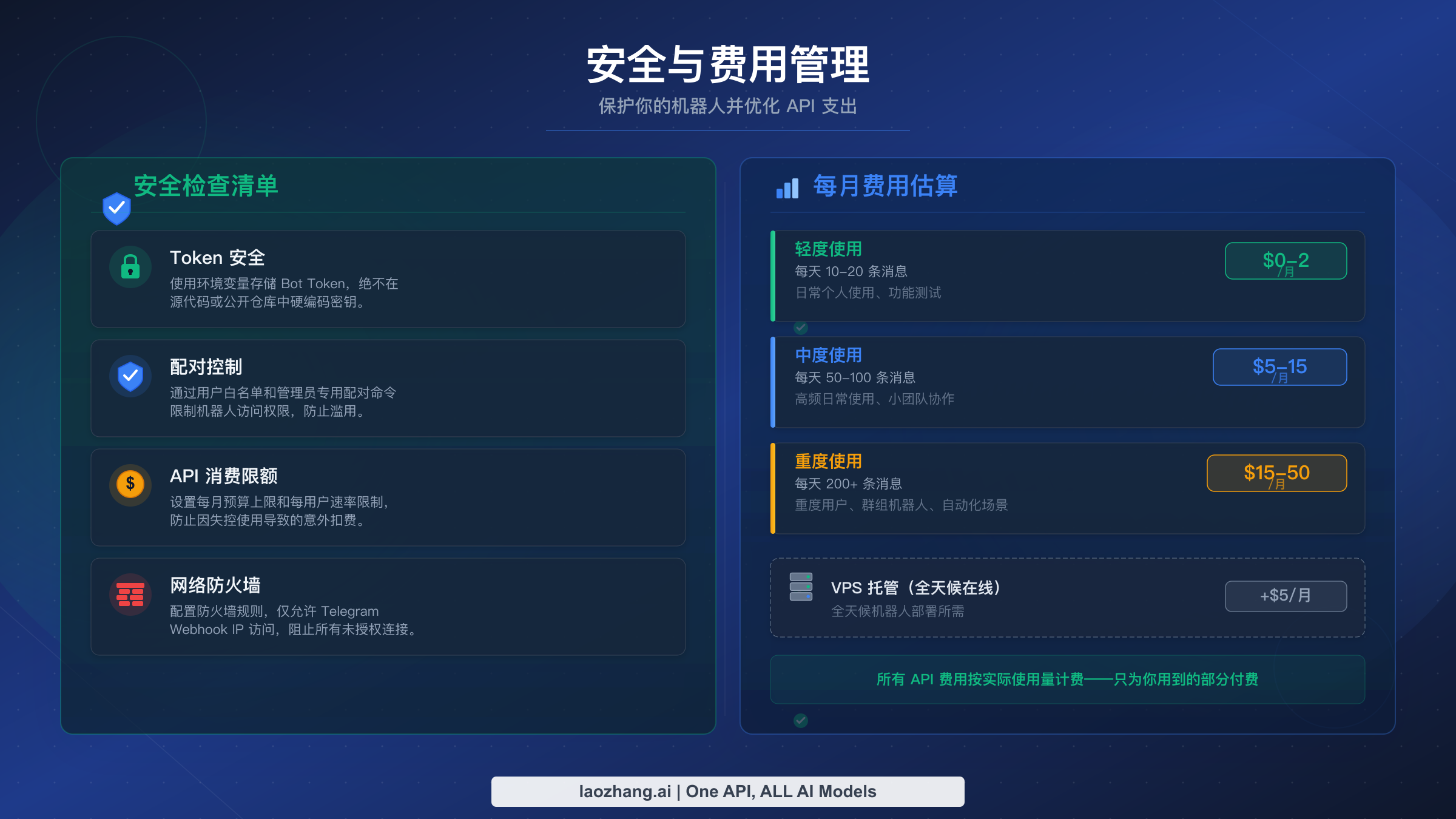The width and height of the screenshot is (1456, 819).
Task: Click the $0-2/月 price badge
Action: click(x=1284, y=261)
